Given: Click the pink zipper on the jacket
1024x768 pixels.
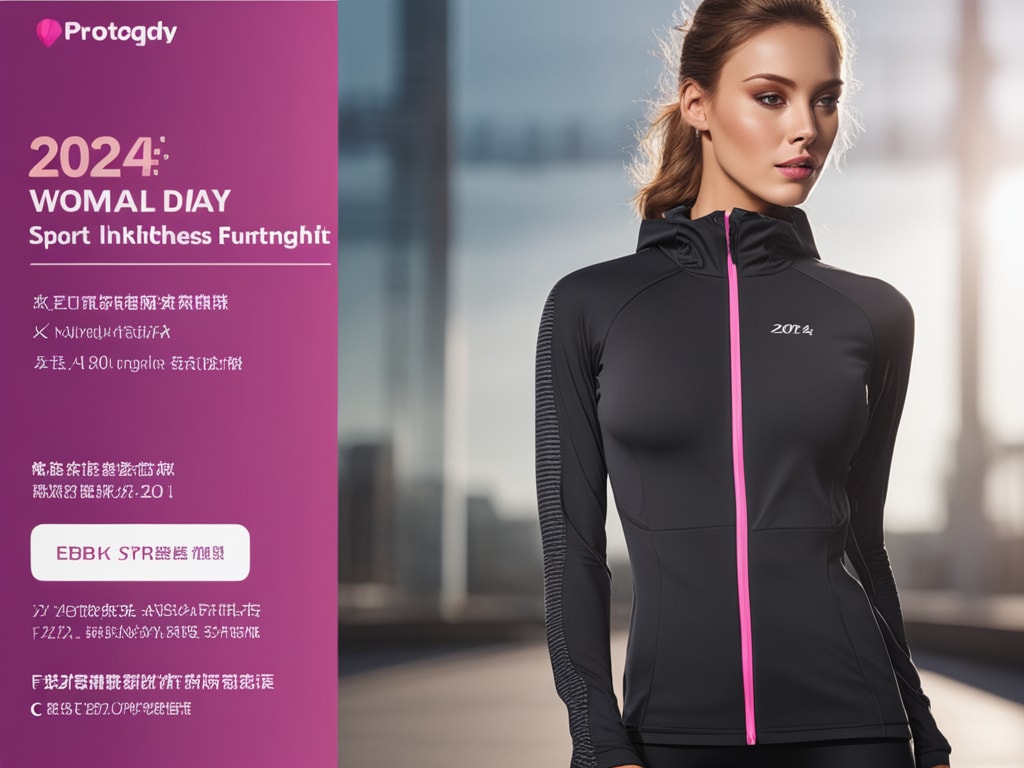Looking at the screenshot, I should (740, 477).
